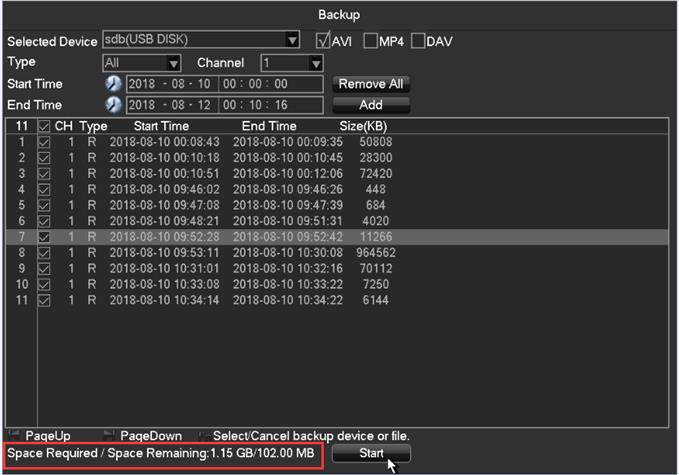Image resolution: width=679 pixels, height=475 pixels.
Task: Uncheck the checkbox for file row 8
Action: [43, 253]
